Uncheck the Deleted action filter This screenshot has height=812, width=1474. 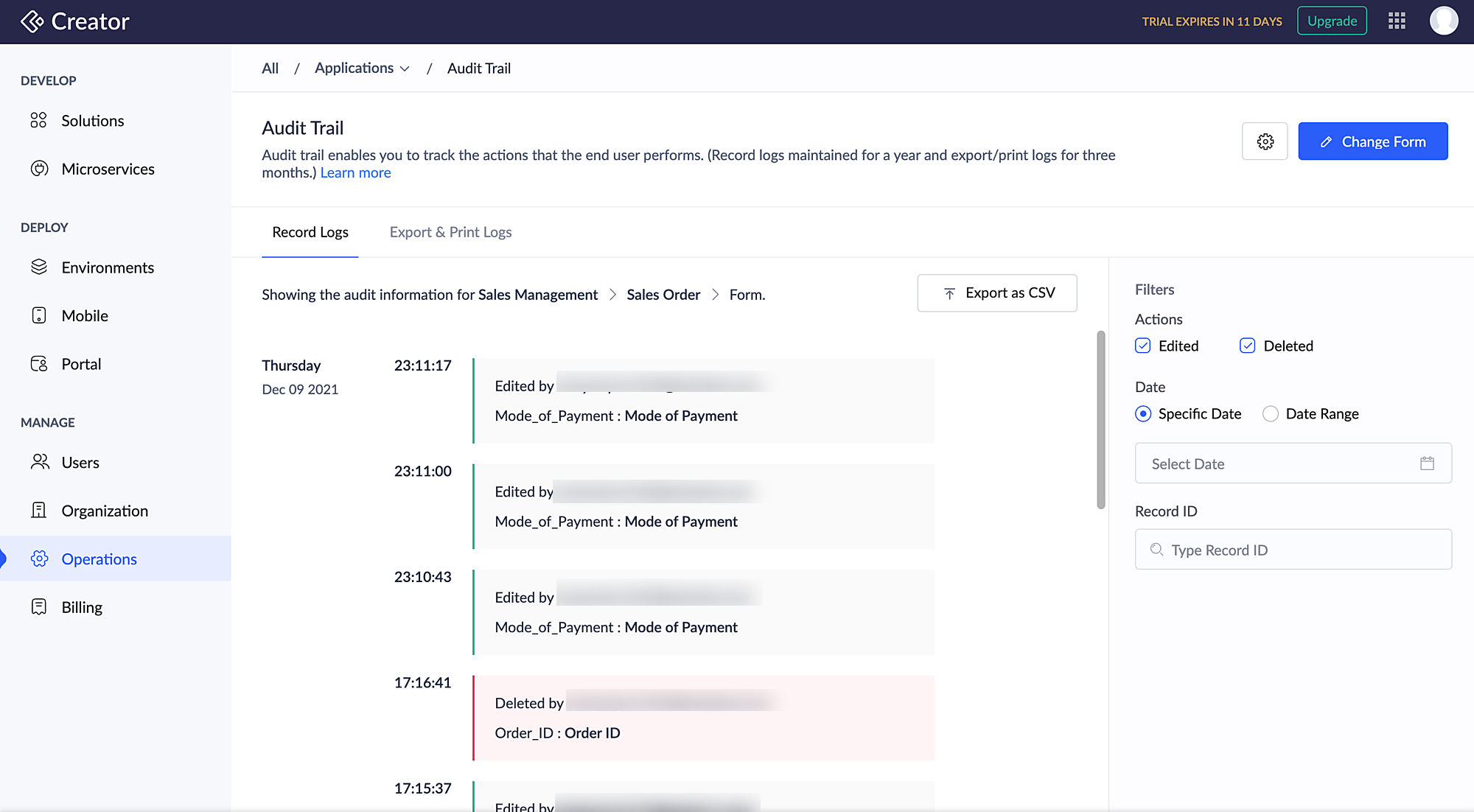(1247, 346)
